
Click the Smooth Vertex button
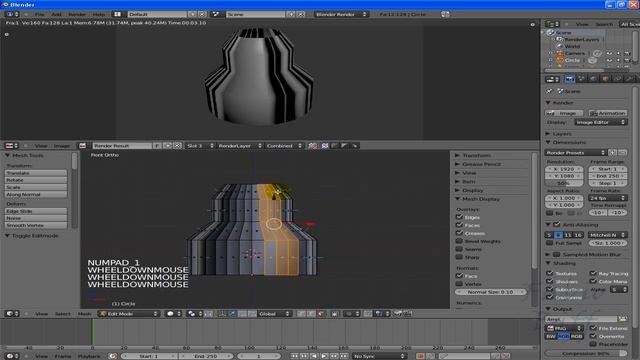(36, 225)
